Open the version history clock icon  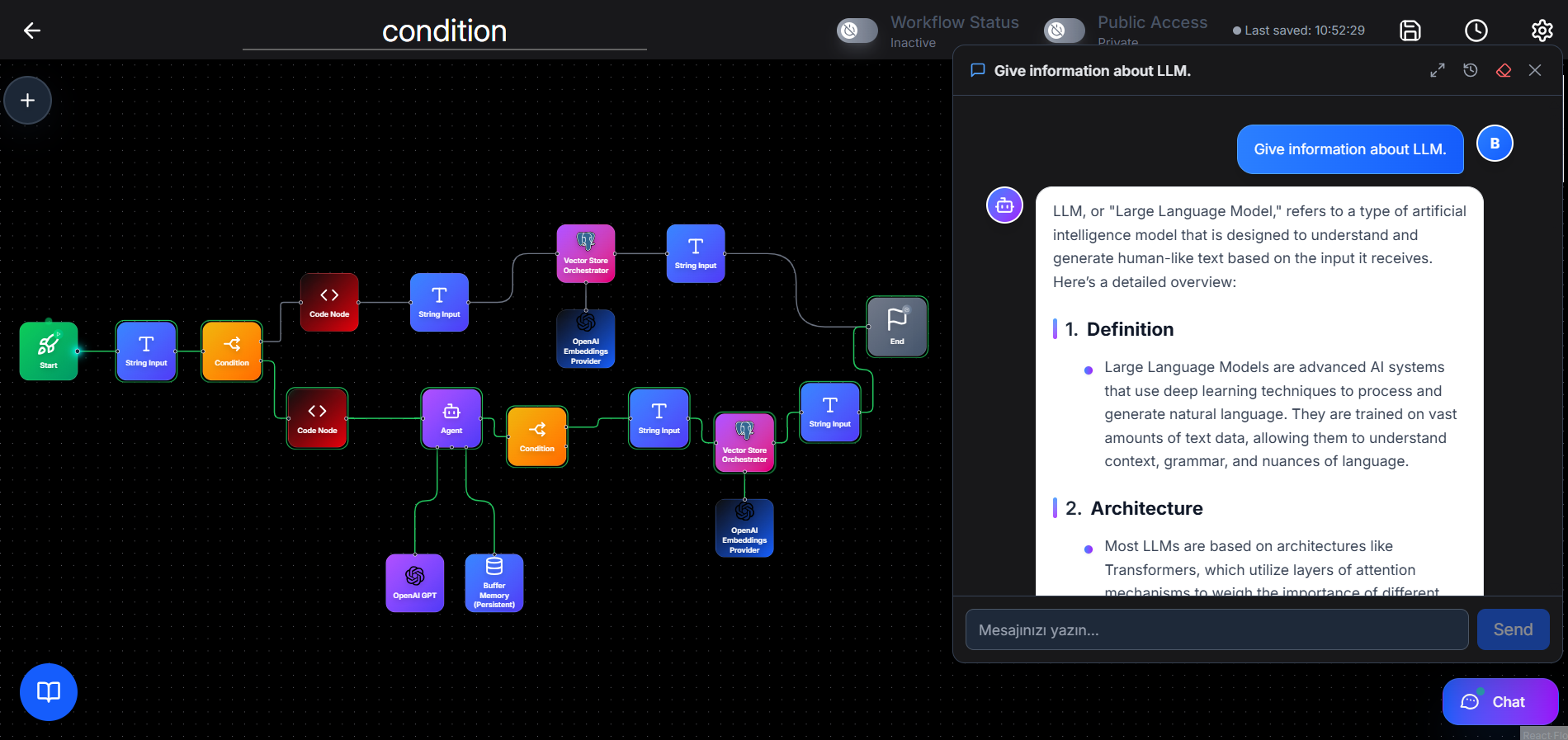1476,31
